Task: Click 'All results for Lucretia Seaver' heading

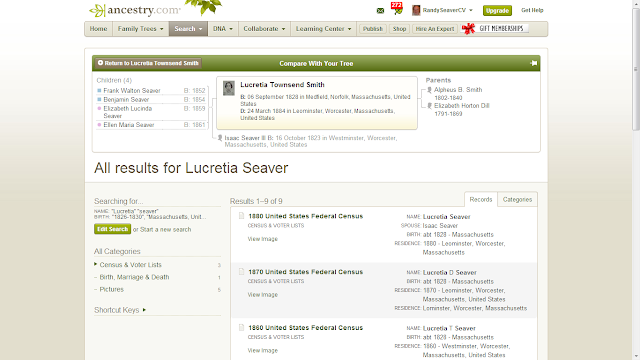Action: 191,168
